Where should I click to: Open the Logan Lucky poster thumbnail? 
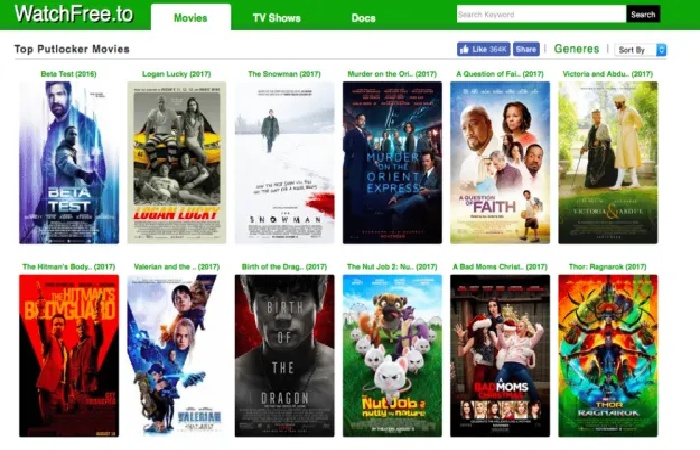click(177, 162)
